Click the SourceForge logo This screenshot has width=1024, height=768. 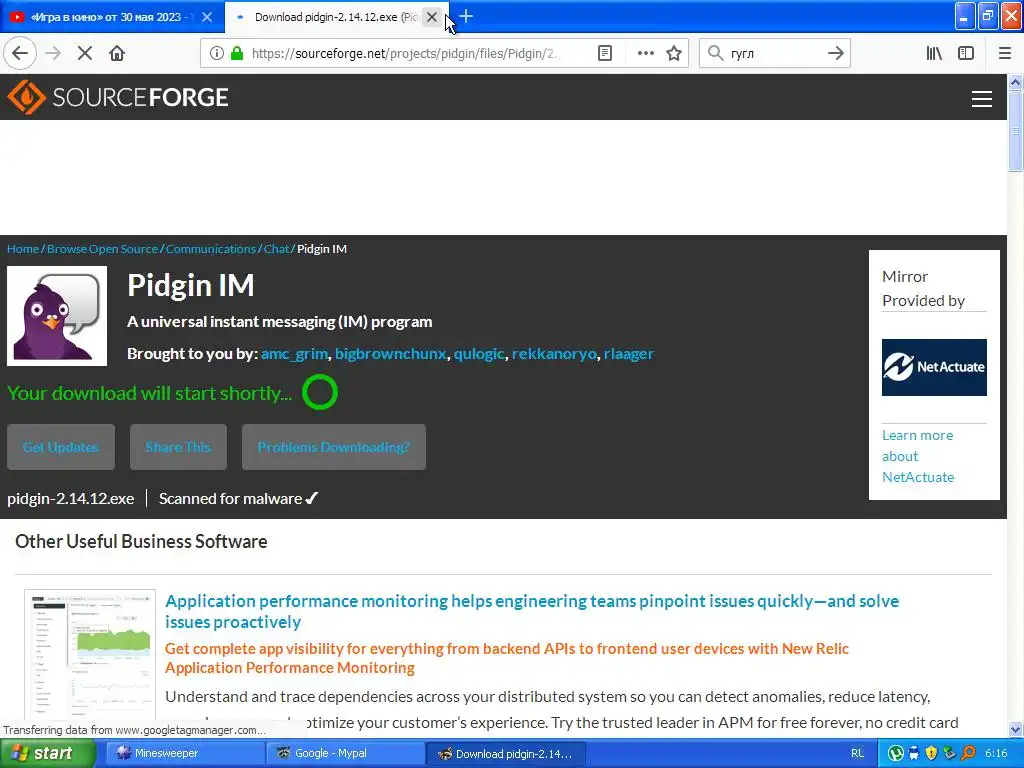point(118,97)
